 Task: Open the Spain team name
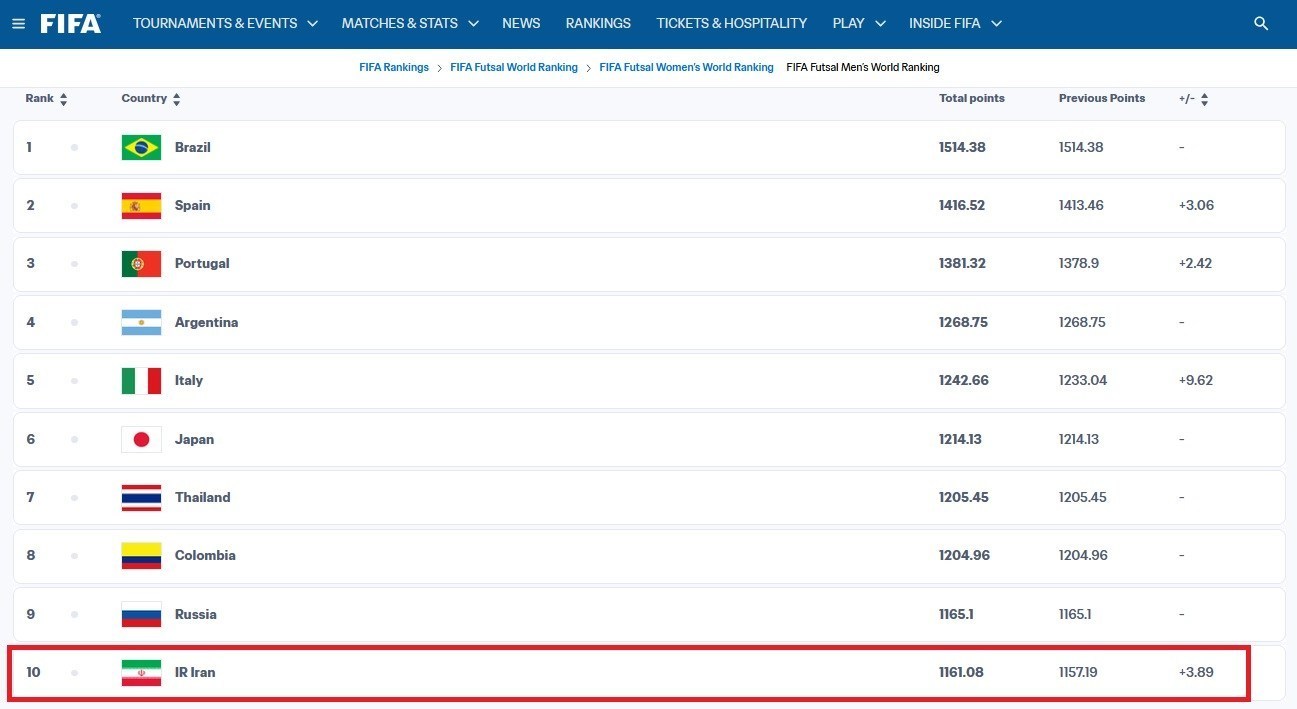coord(192,205)
